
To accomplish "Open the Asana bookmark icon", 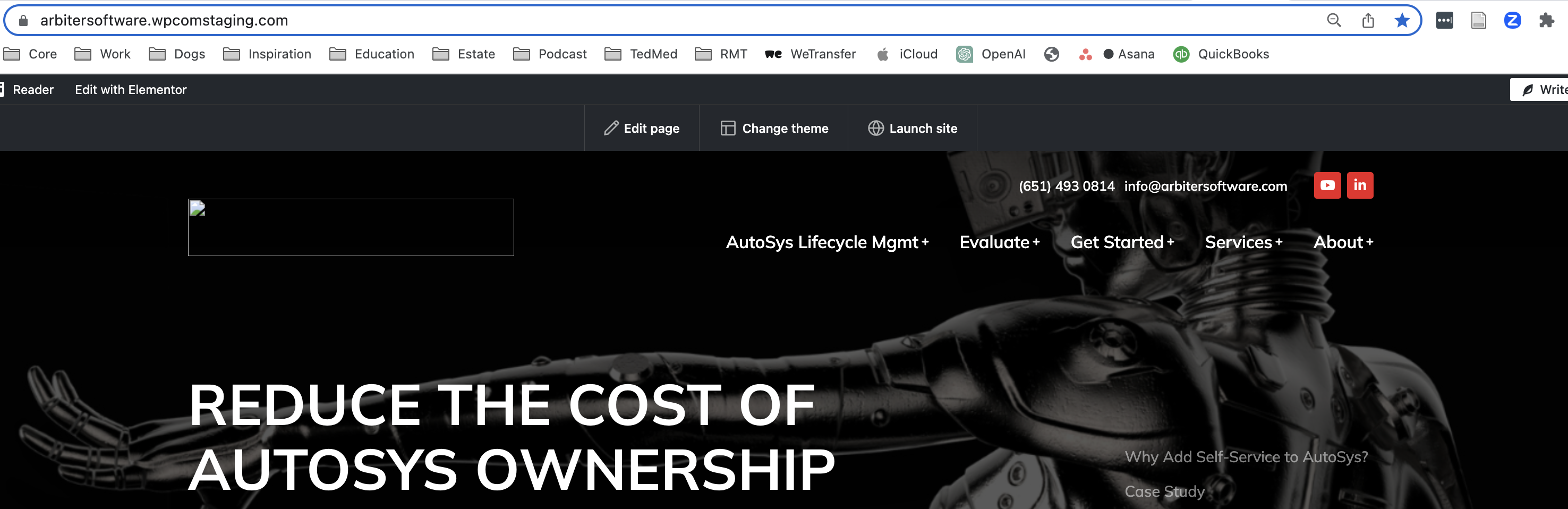I will pyautogui.click(x=1109, y=54).
